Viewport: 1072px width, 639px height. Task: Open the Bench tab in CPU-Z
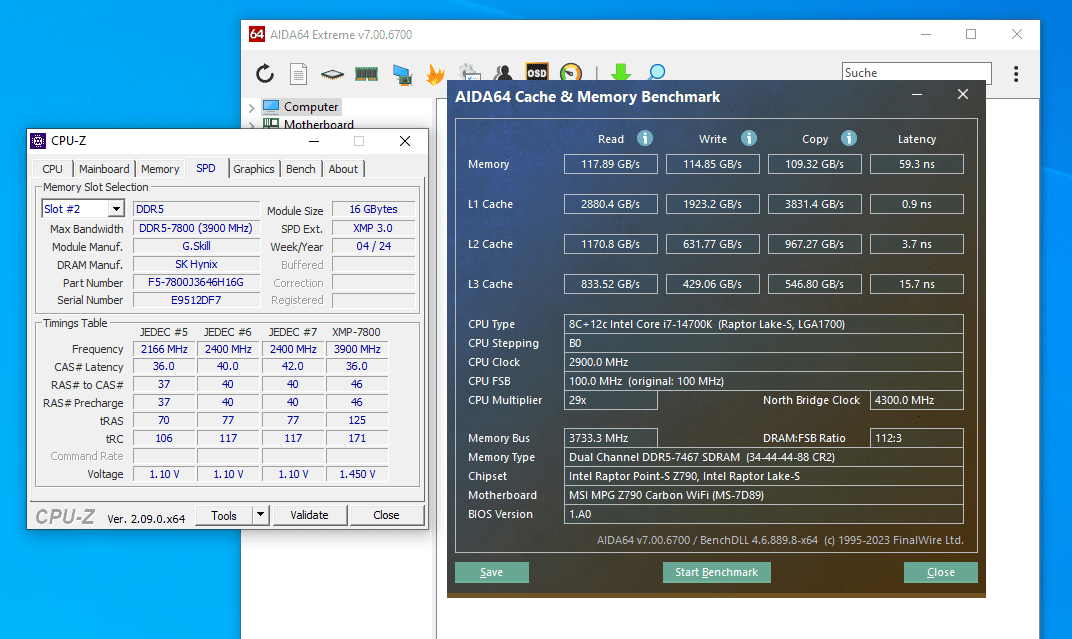(x=301, y=169)
